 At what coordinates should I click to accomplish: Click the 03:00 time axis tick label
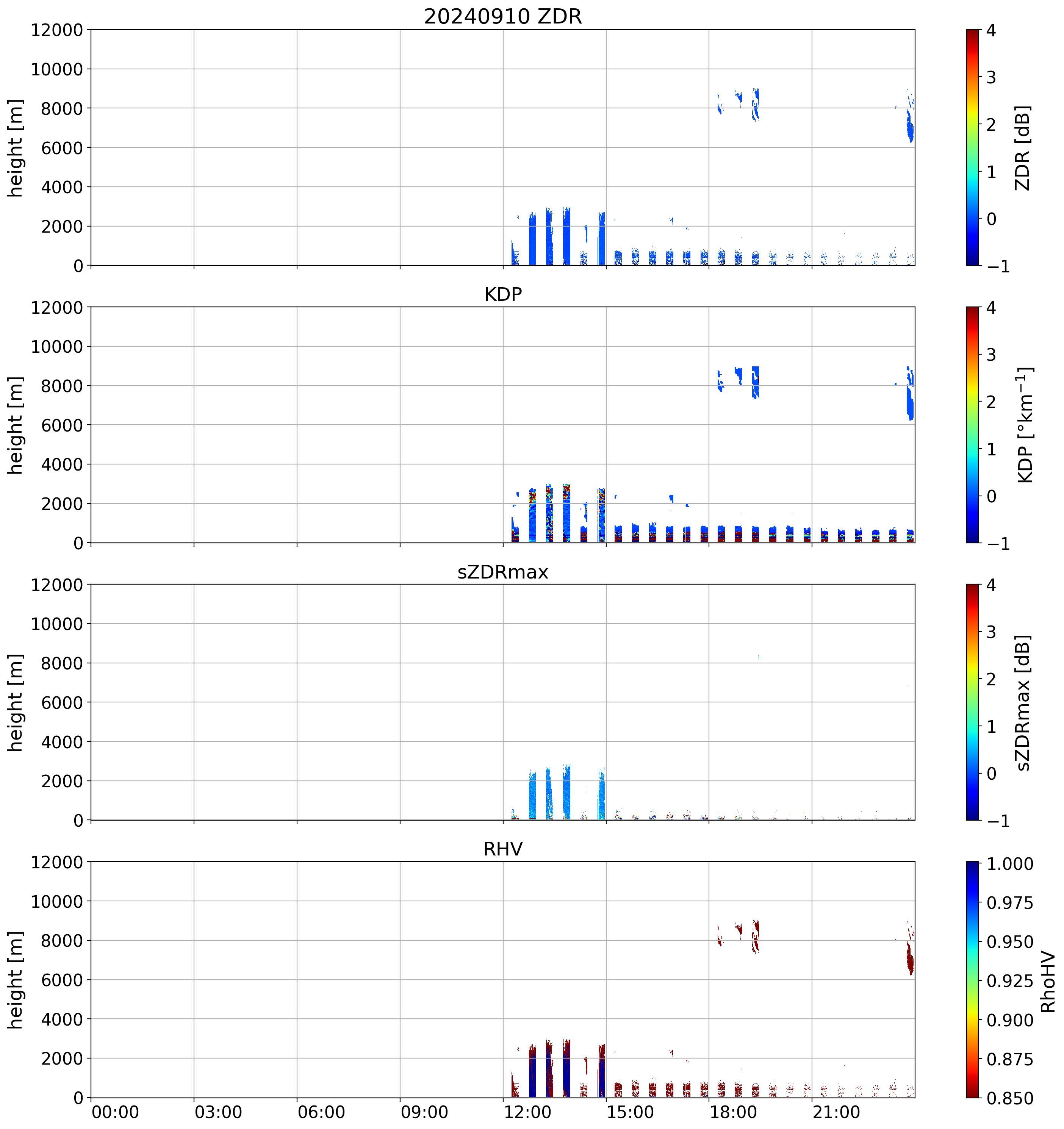(x=218, y=1112)
